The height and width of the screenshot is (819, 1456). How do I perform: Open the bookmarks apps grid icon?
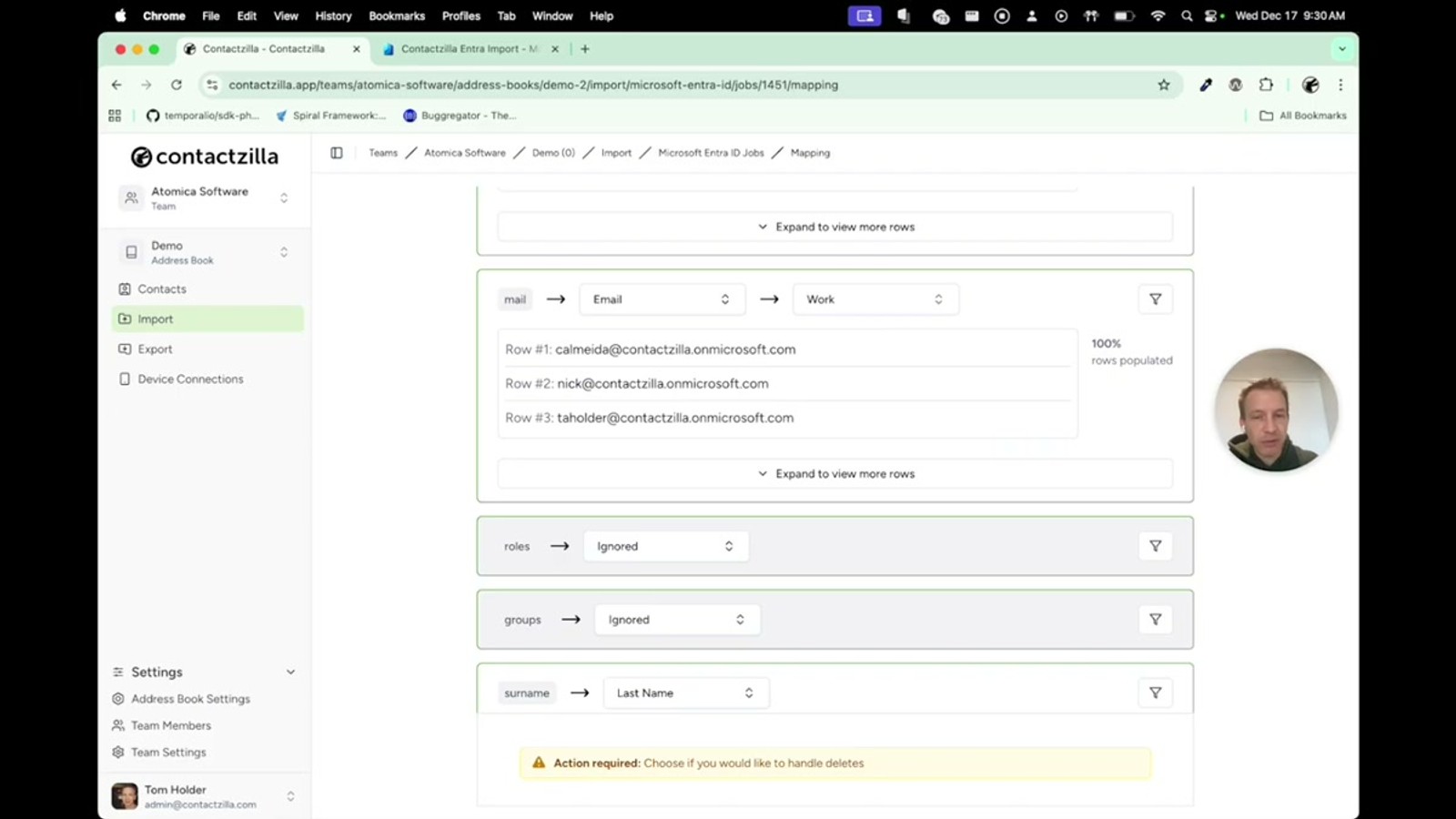115,116
